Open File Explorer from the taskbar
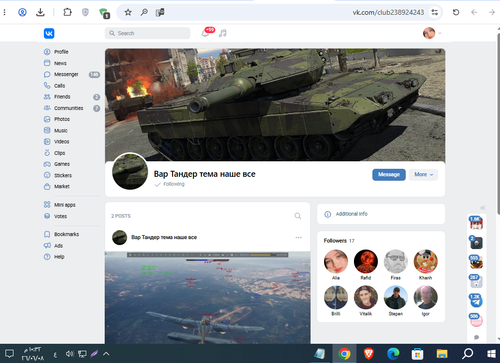 coord(442,354)
